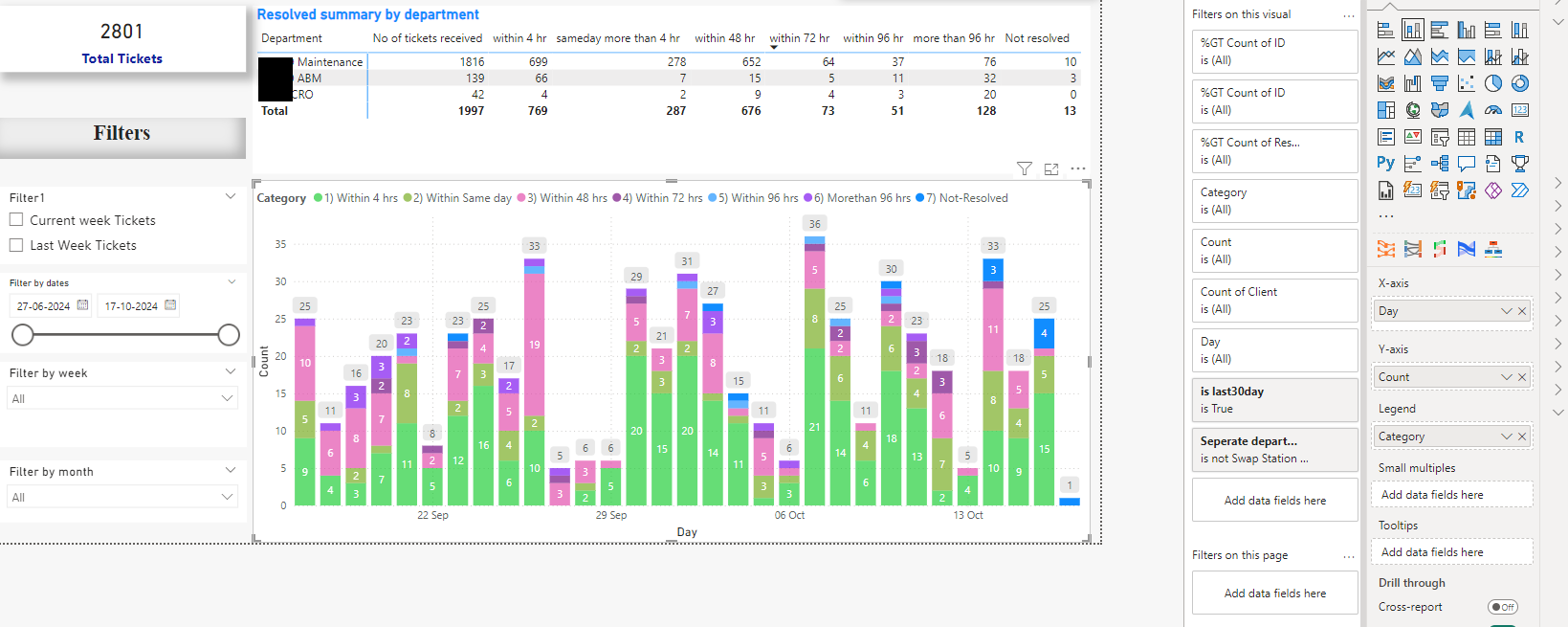Pick the waterfall chart visual
This screenshot has width=1568, height=627.
tap(1413, 83)
